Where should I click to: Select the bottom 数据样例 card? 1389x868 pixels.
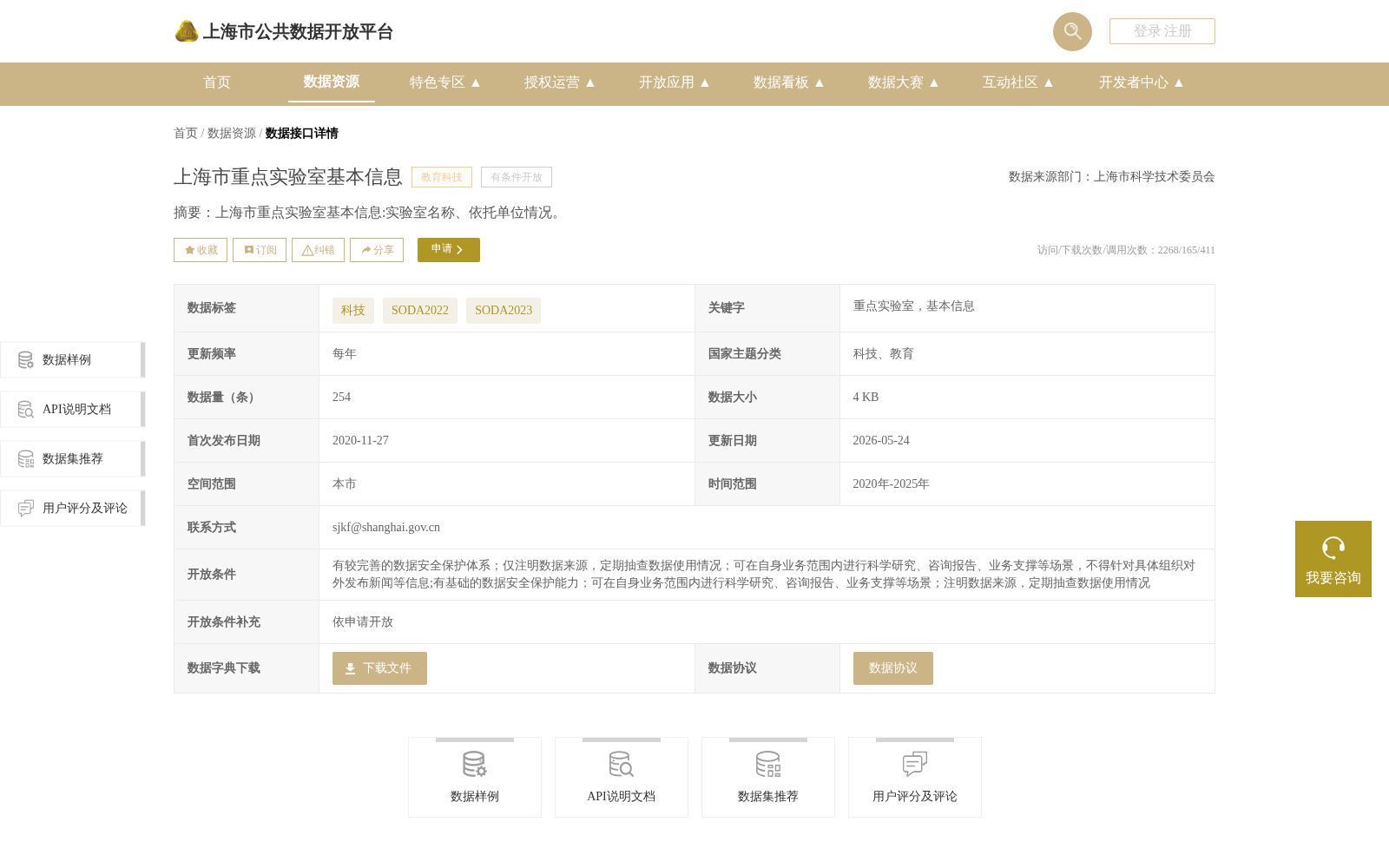click(x=475, y=778)
